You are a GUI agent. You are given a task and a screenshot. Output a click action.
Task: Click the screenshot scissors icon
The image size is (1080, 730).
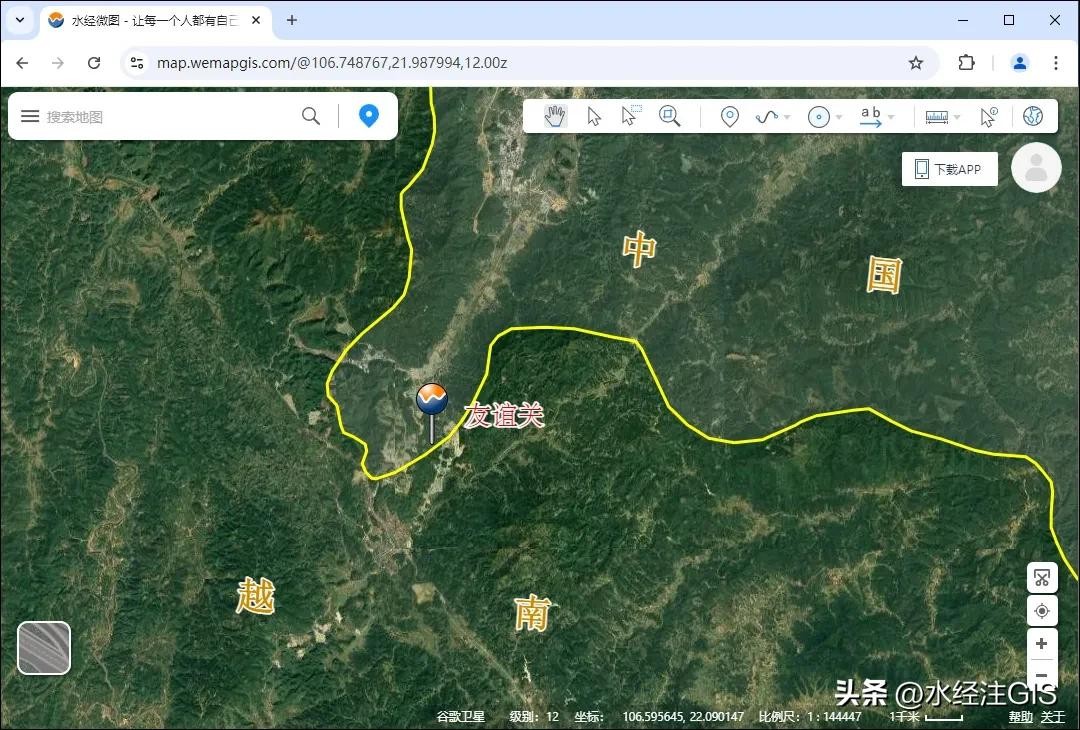pyautogui.click(x=1041, y=578)
